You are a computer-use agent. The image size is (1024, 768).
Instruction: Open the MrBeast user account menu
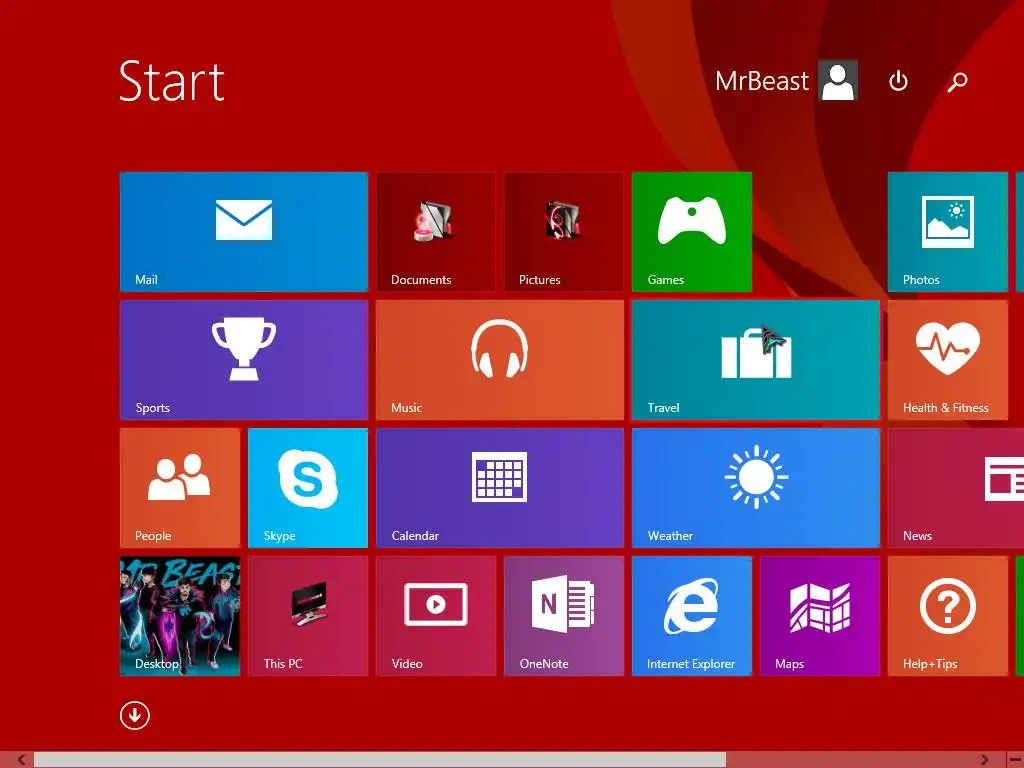point(786,81)
